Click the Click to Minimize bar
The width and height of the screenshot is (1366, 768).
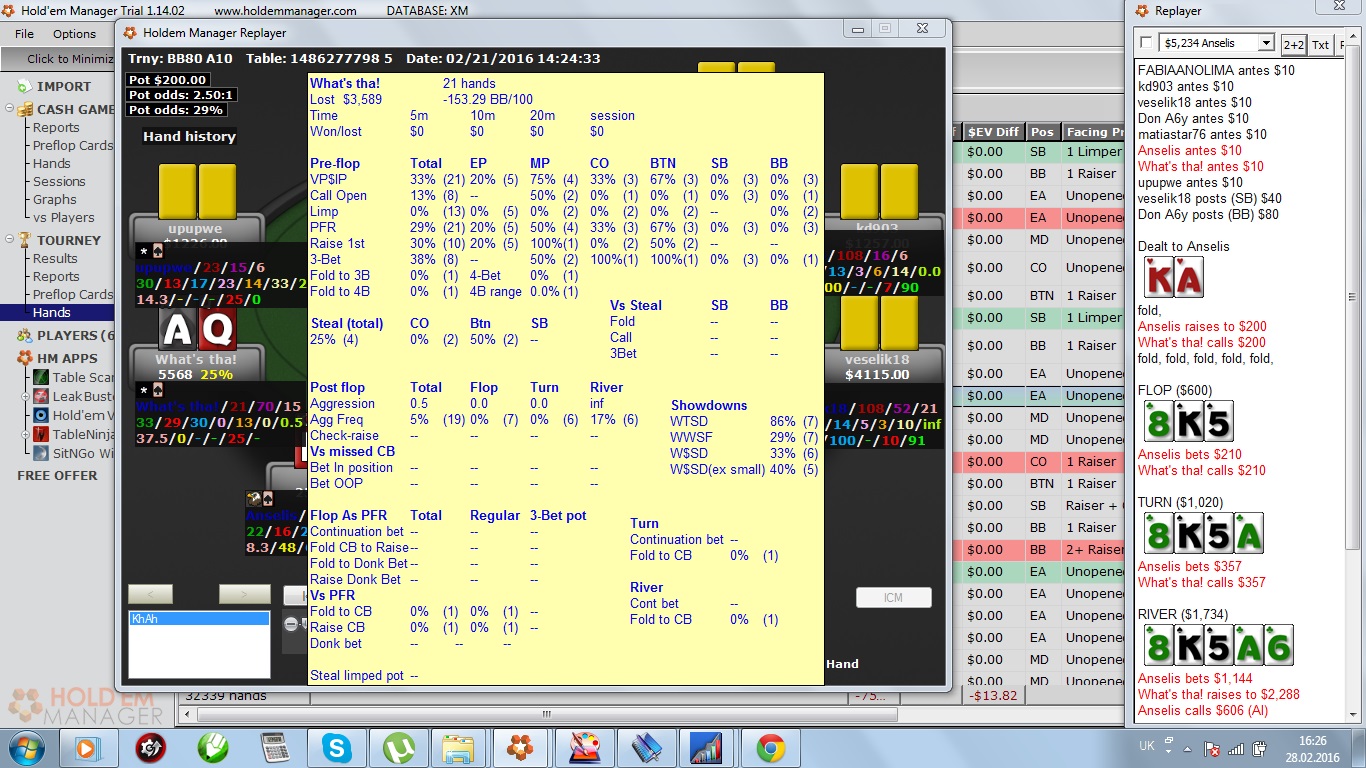[57, 59]
